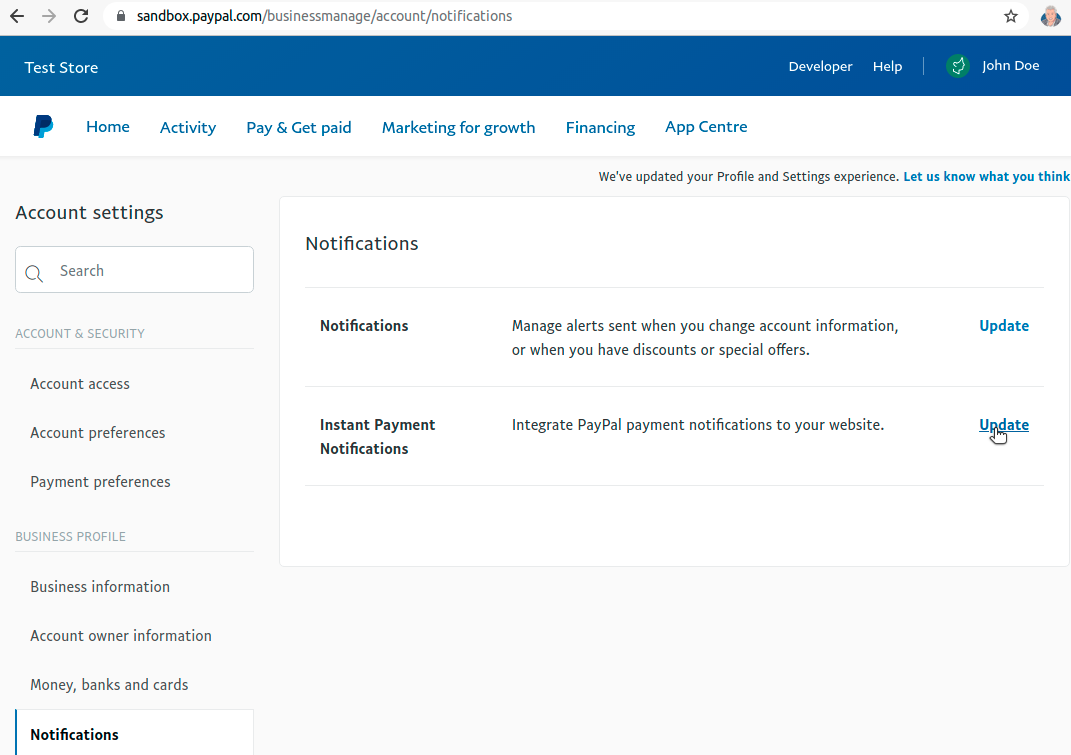Click the padlock icon in the address bar

121,16
